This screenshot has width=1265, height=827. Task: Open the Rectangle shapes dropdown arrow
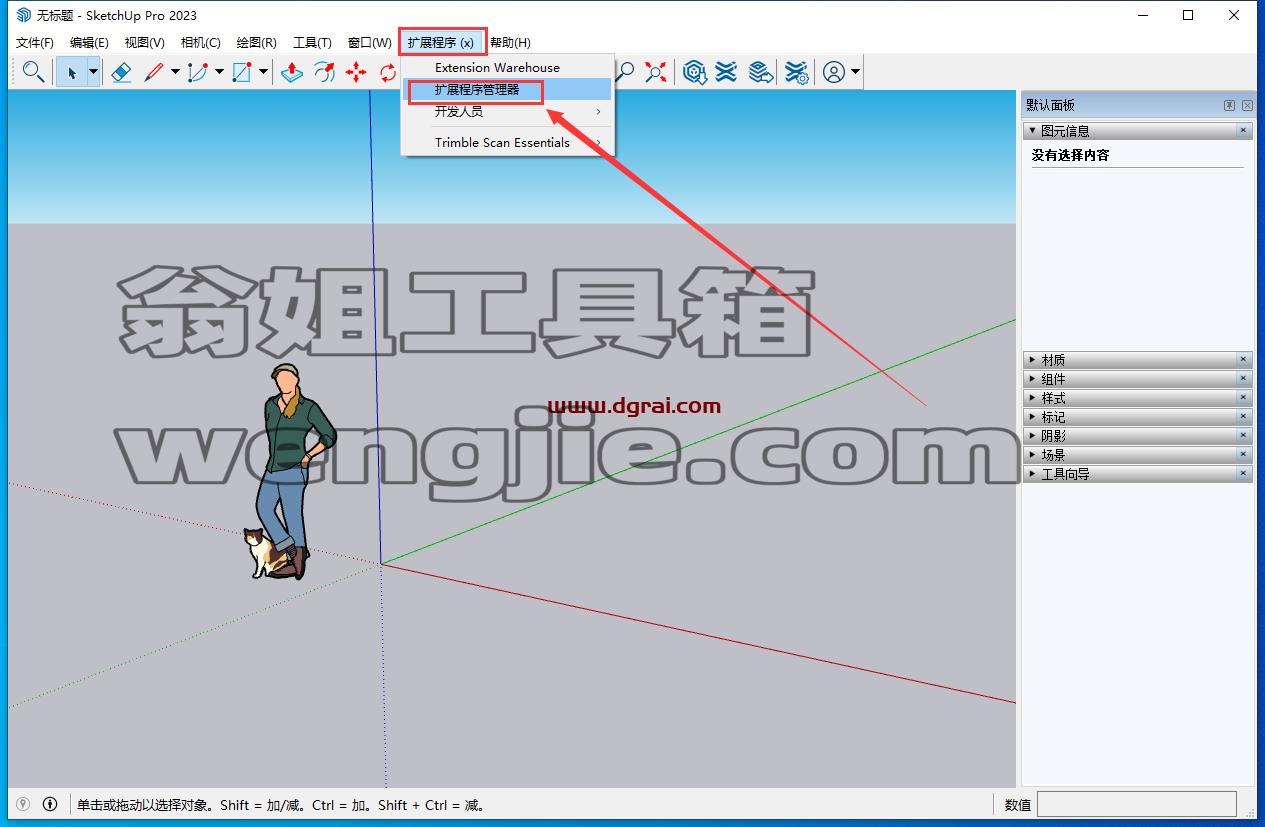tap(263, 72)
